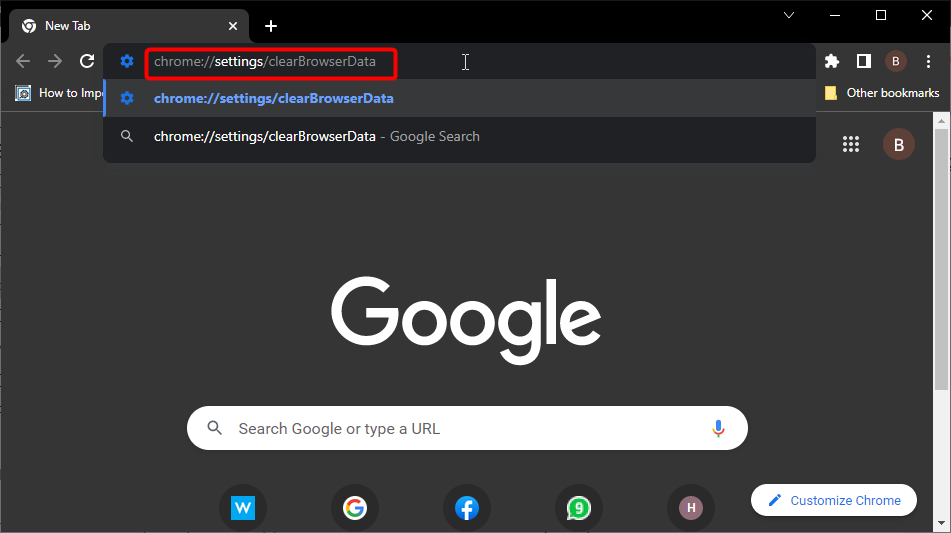Start voice search with the microphone
951x533 pixels.
click(718, 428)
